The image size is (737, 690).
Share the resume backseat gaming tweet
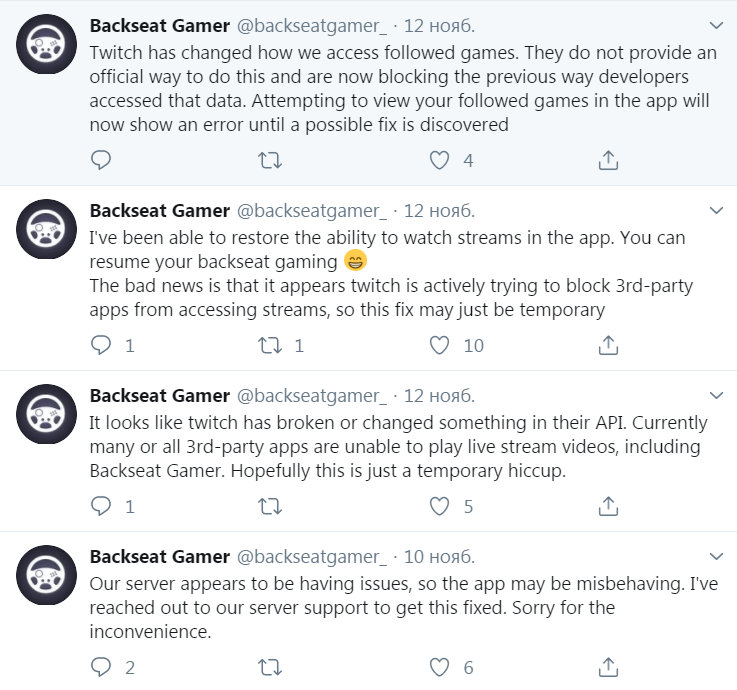[x=608, y=345]
